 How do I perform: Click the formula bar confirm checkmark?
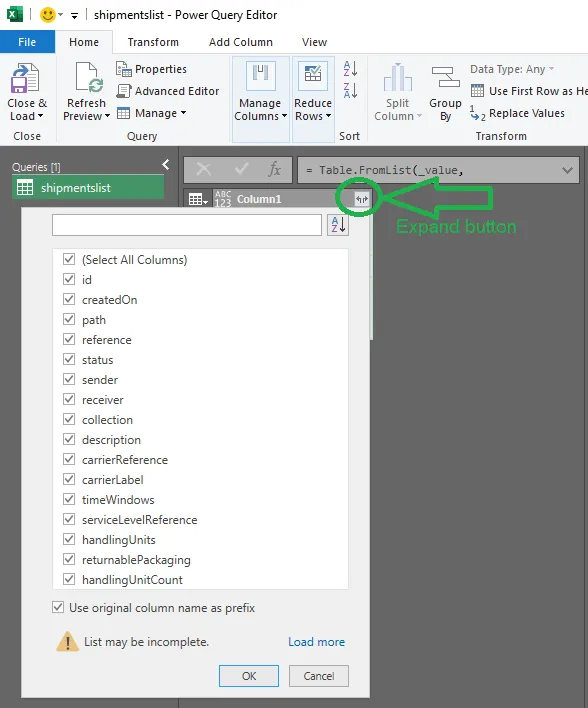click(x=241, y=170)
